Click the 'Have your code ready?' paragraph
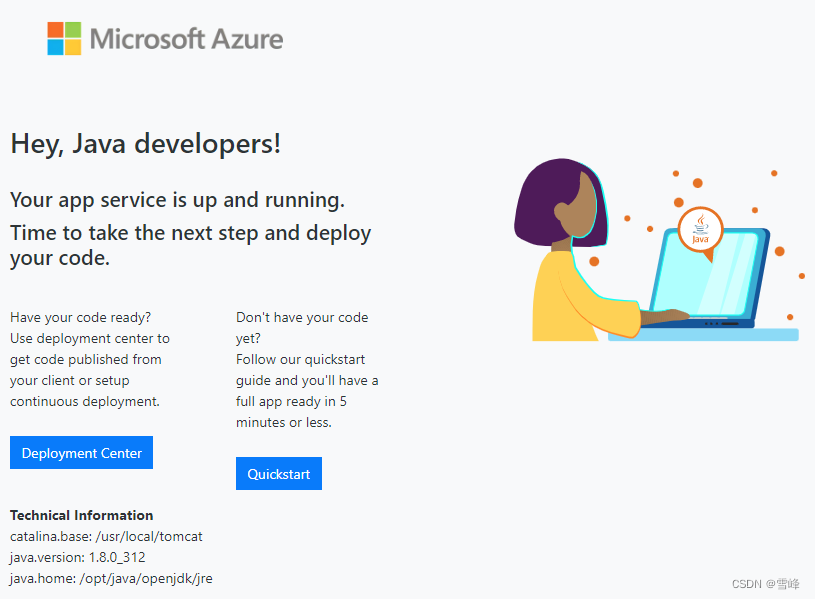Screen dimensions: 815x599 coord(90,359)
